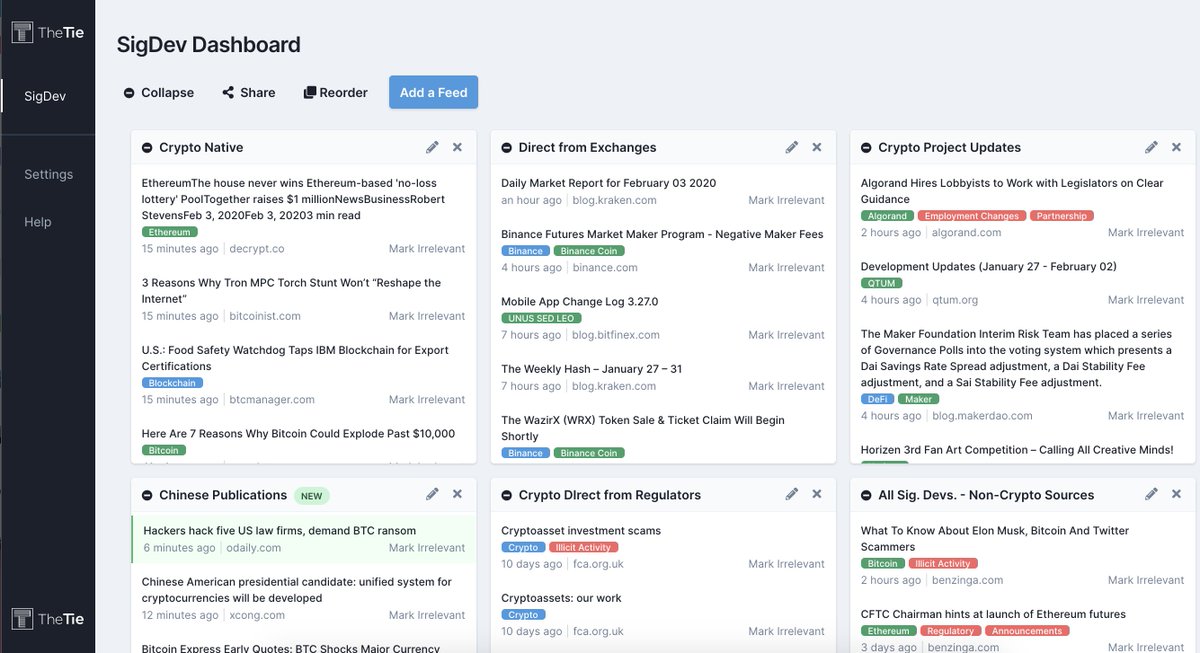Open 'What To Know About Elon Musk' article
This screenshot has height=653, width=1200.
995,539
